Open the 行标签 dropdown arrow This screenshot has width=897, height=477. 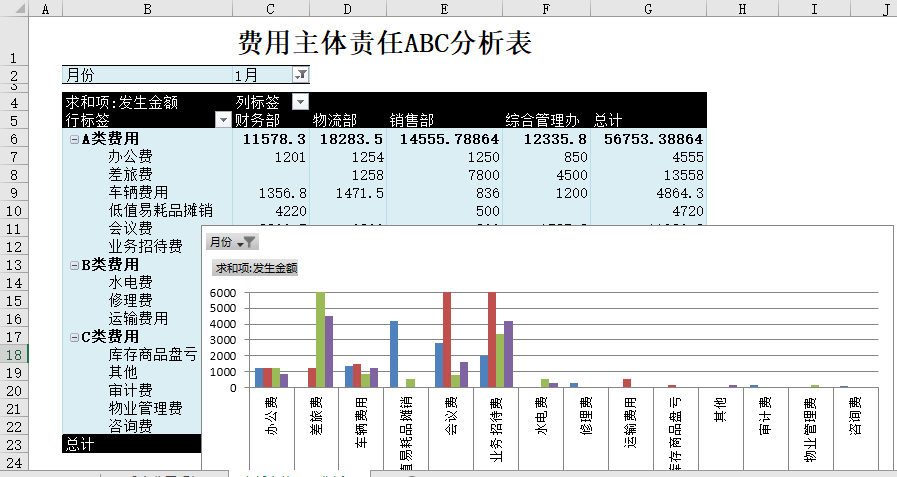(222, 120)
